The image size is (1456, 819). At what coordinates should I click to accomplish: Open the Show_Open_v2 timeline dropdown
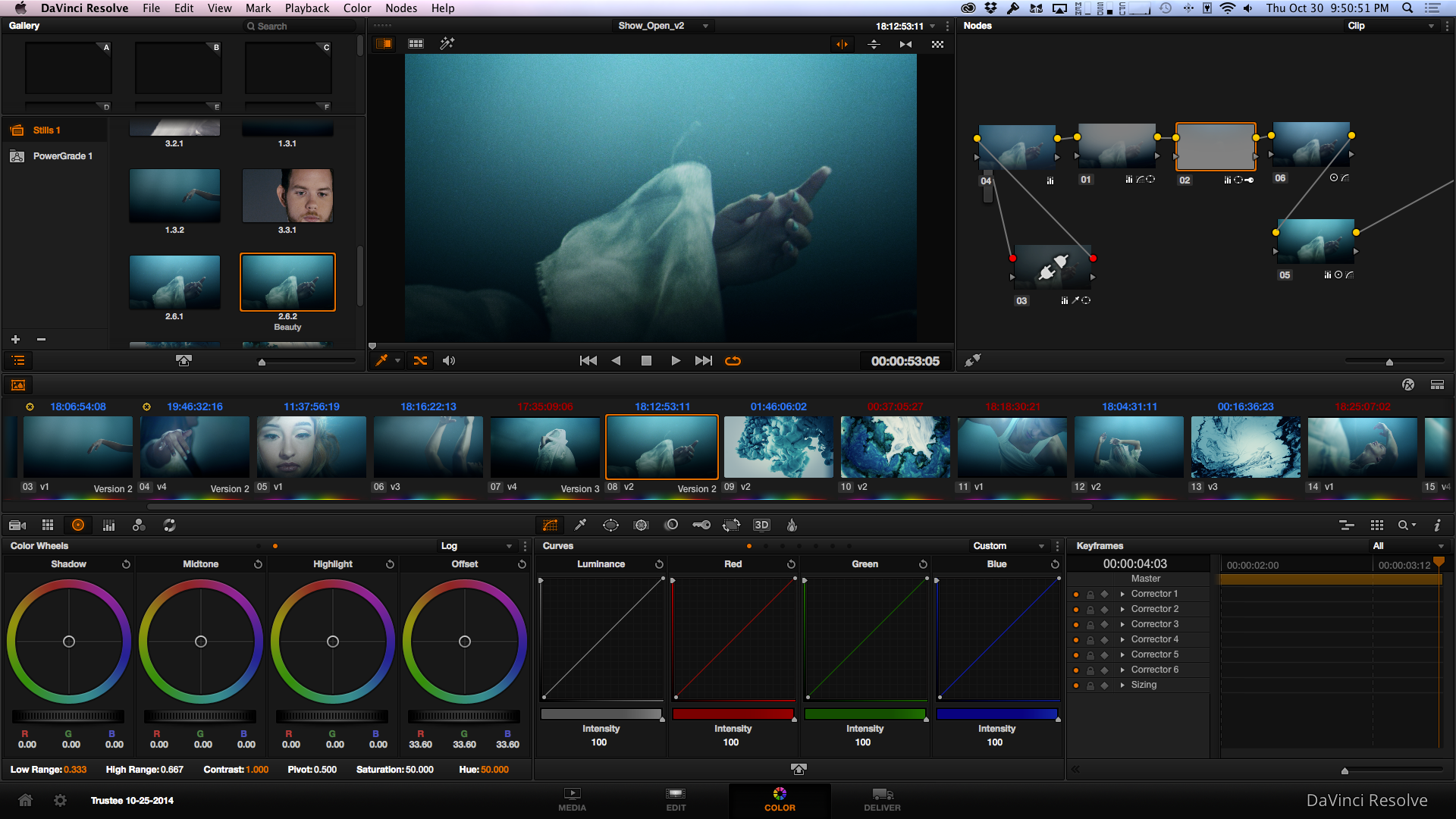pyautogui.click(x=663, y=26)
